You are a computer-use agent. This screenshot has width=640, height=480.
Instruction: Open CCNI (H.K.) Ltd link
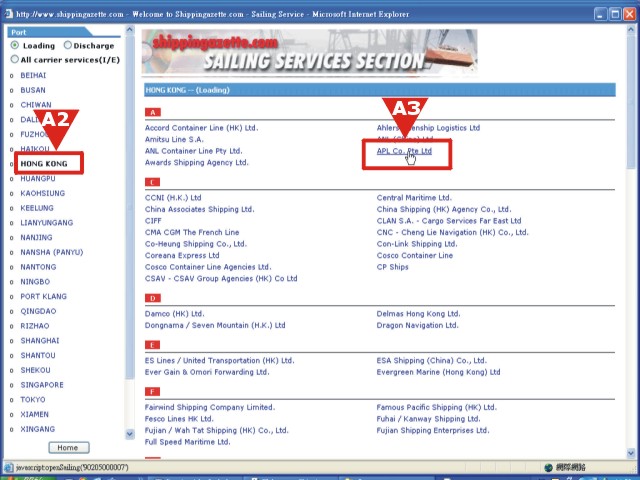click(x=173, y=198)
